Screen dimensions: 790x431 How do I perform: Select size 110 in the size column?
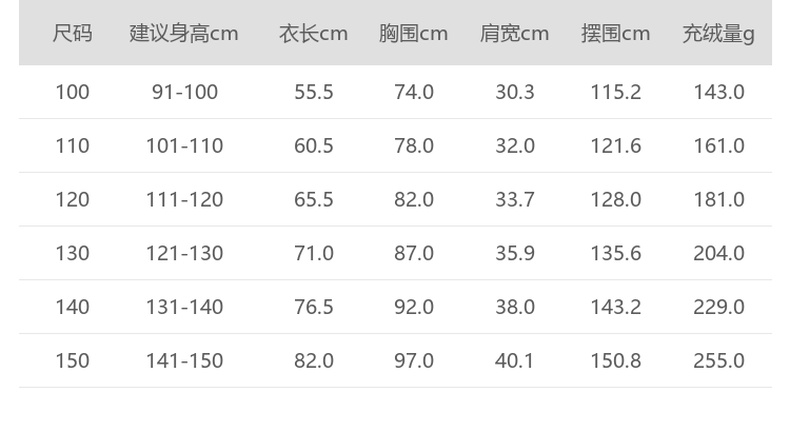pyautogui.click(x=72, y=146)
